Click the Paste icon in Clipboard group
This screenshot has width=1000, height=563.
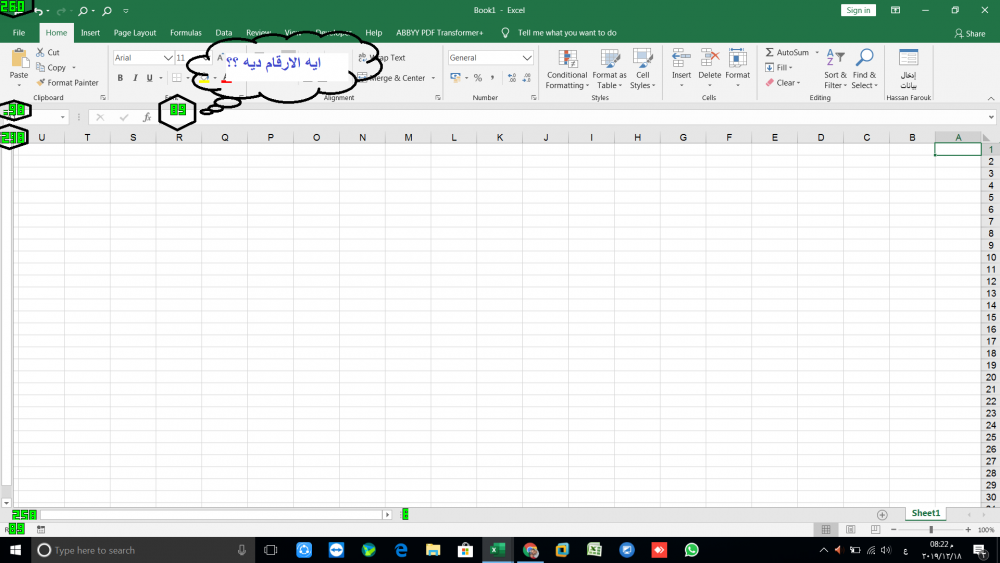pyautogui.click(x=19, y=59)
